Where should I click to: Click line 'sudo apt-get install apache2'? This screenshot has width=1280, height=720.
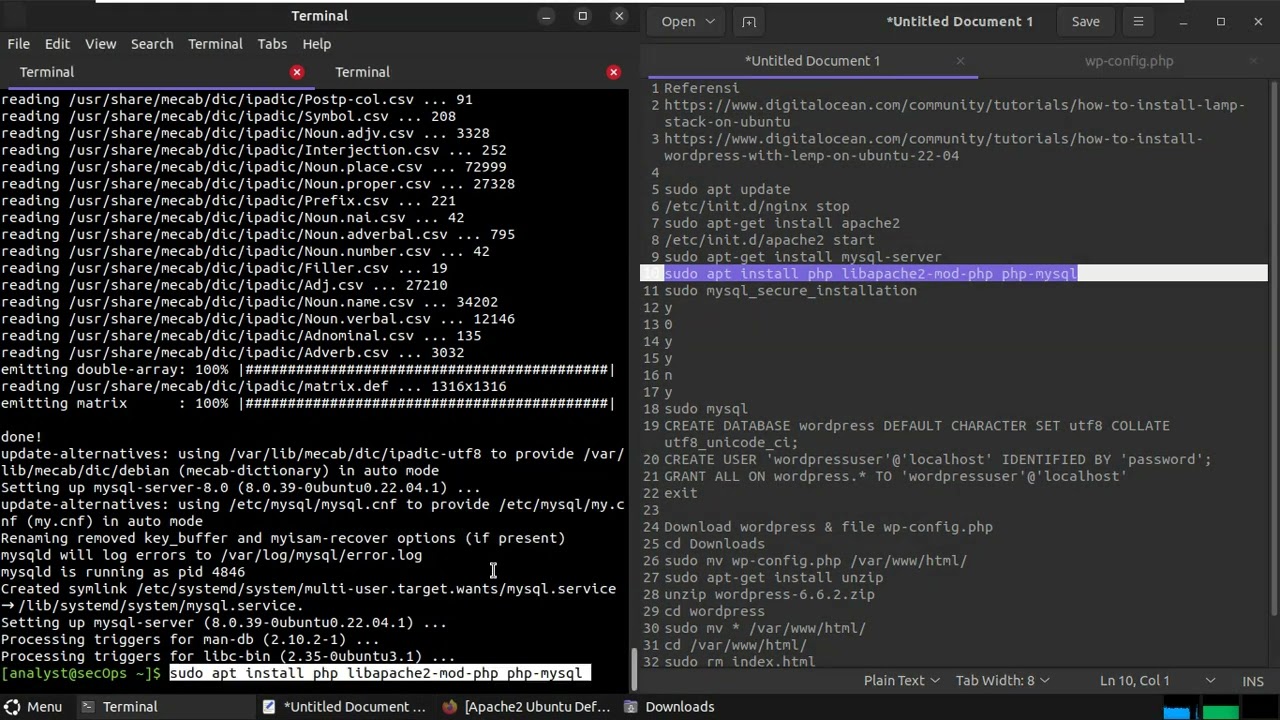coord(782,223)
